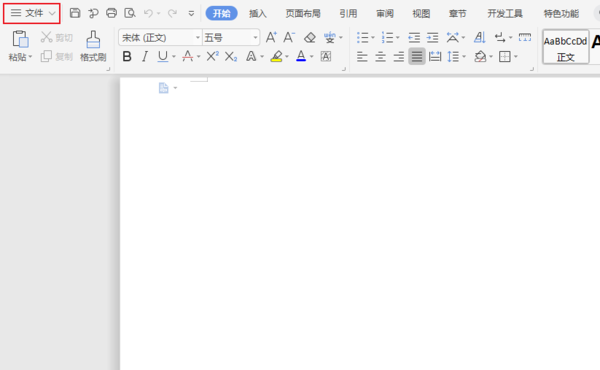Click the phonetic guide 变 icon
The height and width of the screenshot is (370, 600).
tap(329, 37)
